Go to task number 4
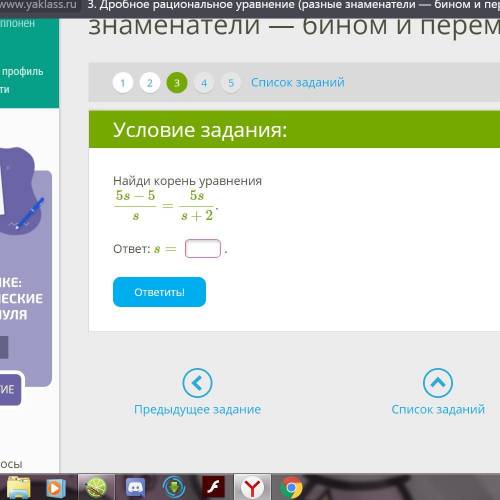Image resolution: width=500 pixels, height=500 pixels. (x=204, y=83)
